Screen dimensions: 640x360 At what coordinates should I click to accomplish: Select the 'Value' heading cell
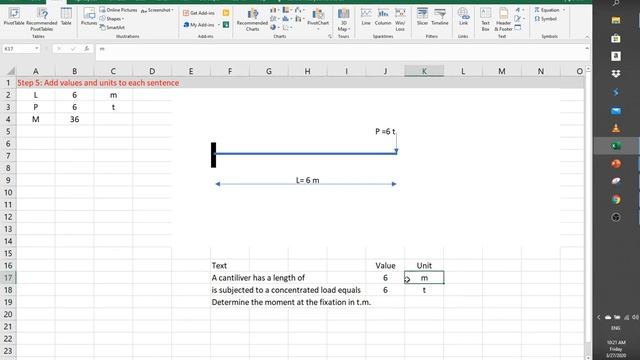(385, 265)
